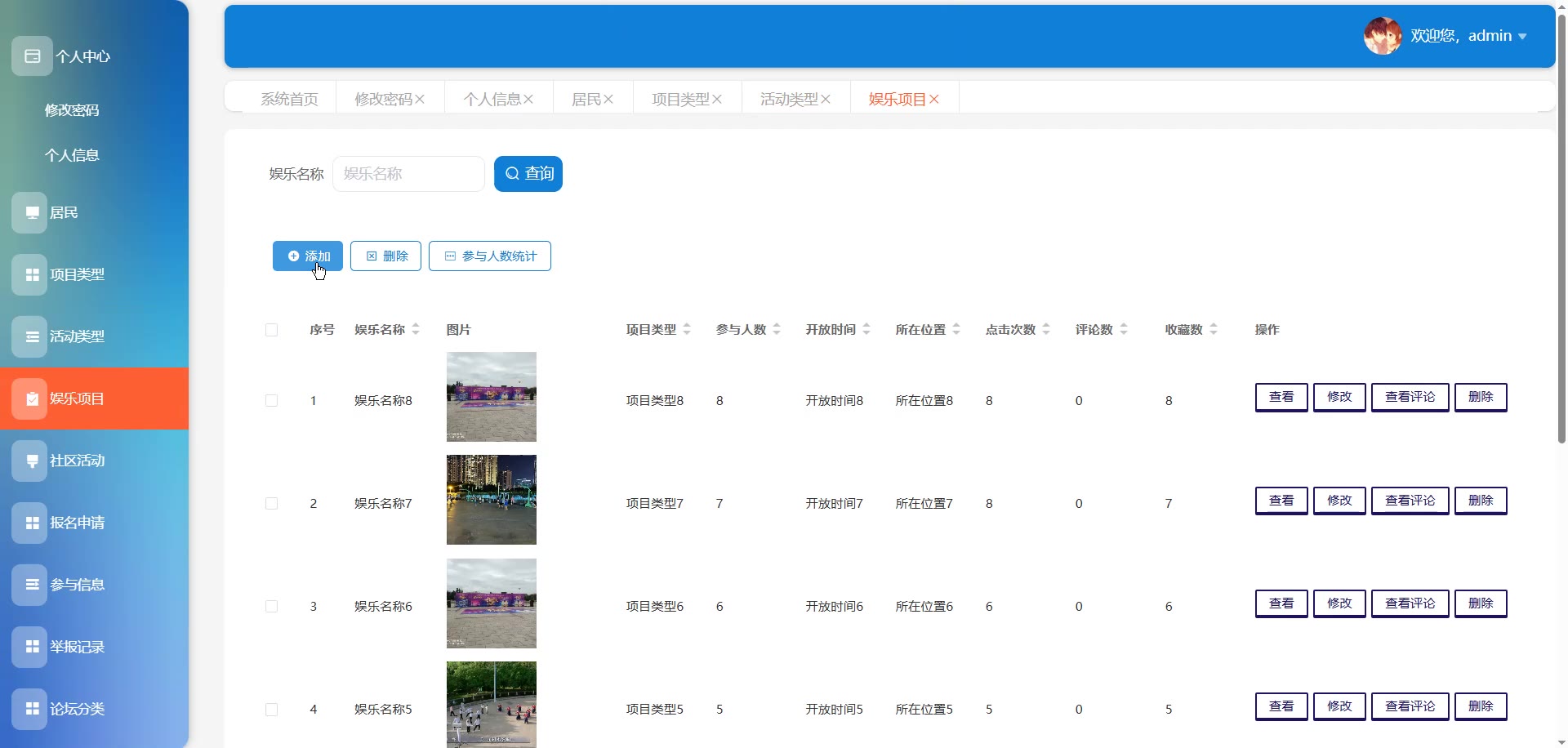Click the vertical page scrollbar
Image resolution: width=1568 pixels, height=748 pixels.
(1561, 229)
